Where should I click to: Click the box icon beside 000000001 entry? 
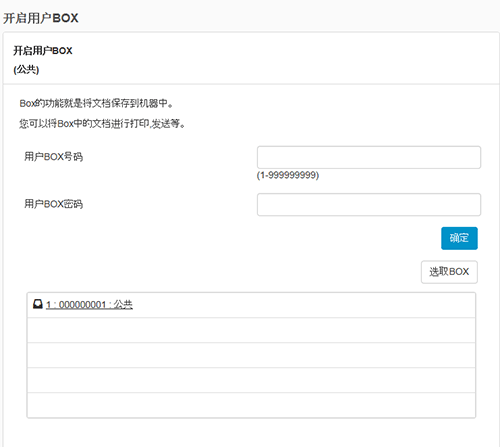(38, 304)
